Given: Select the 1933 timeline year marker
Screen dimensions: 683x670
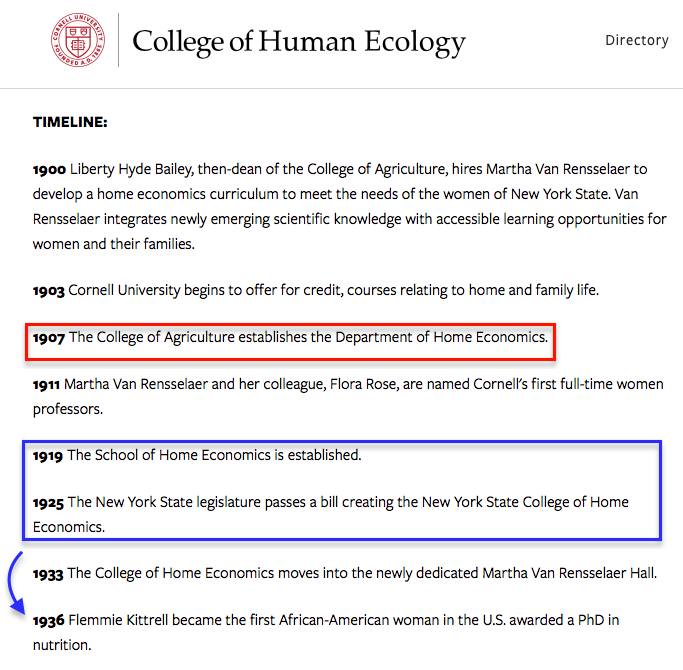Looking at the screenshot, I should (49, 573).
